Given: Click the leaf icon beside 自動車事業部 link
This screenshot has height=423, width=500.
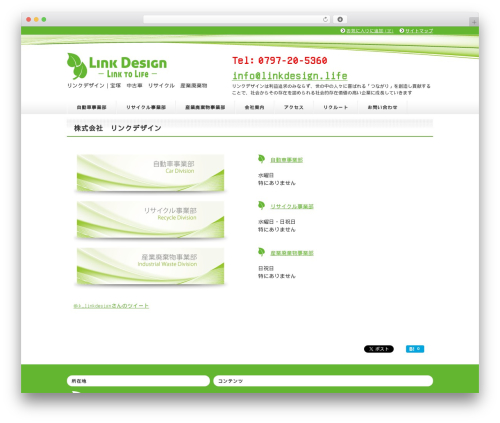Looking at the screenshot, I should 262,159.
